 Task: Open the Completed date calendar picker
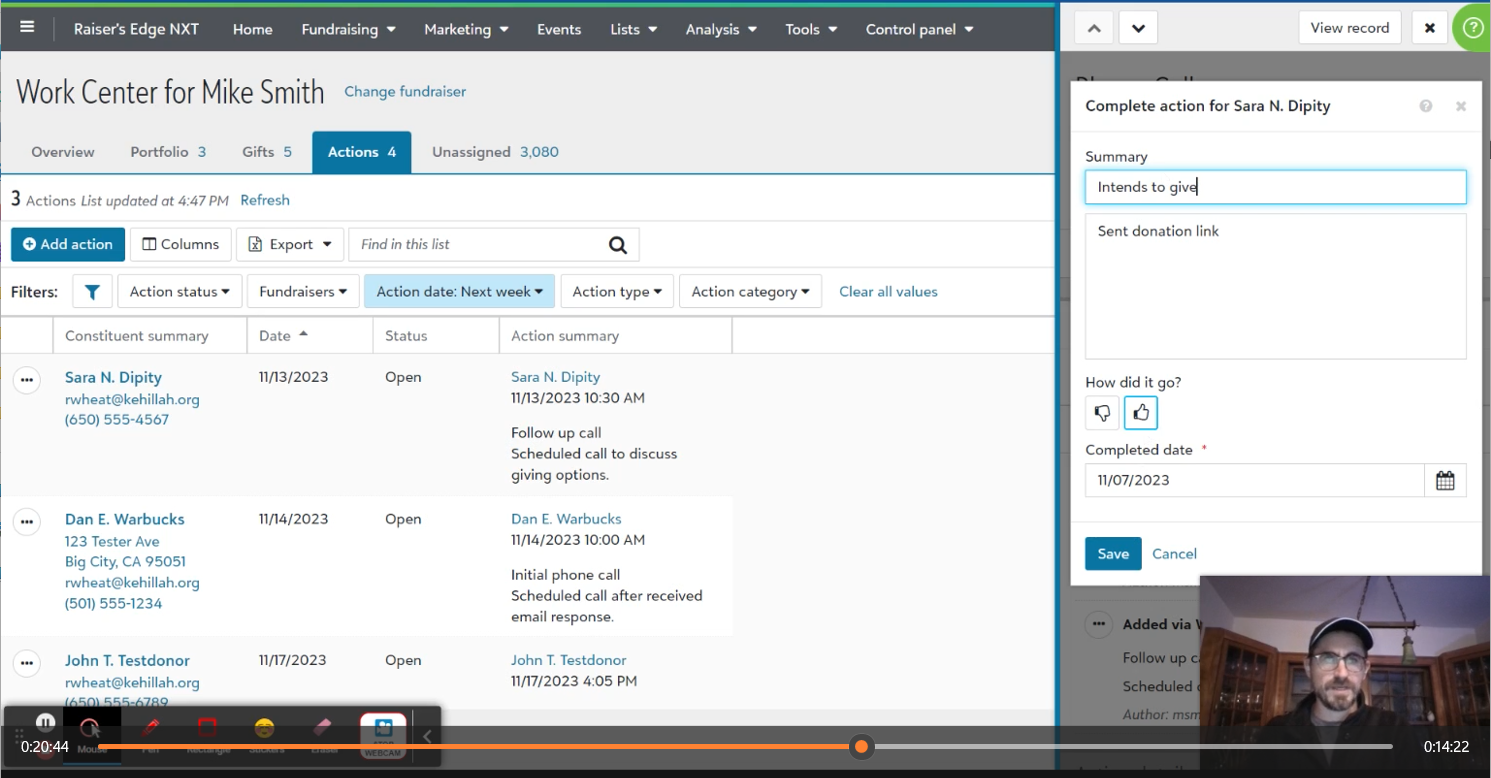(1445, 480)
